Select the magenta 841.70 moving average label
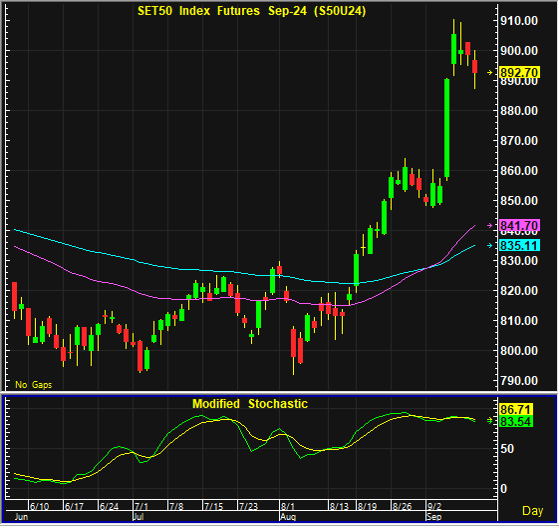The image size is (559, 526). pyautogui.click(x=519, y=225)
